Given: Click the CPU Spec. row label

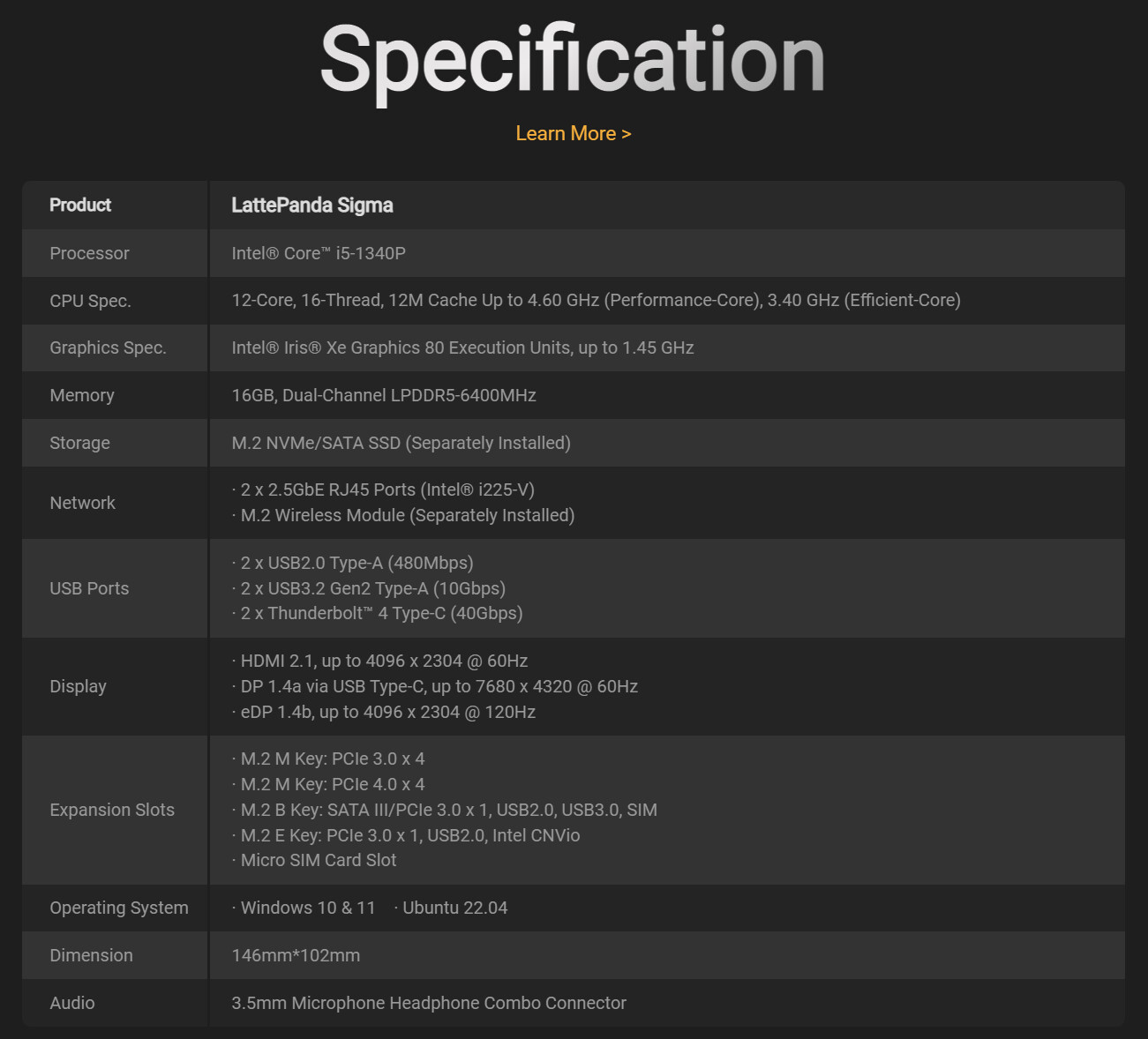Looking at the screenshot, I should tap(90, 301).
